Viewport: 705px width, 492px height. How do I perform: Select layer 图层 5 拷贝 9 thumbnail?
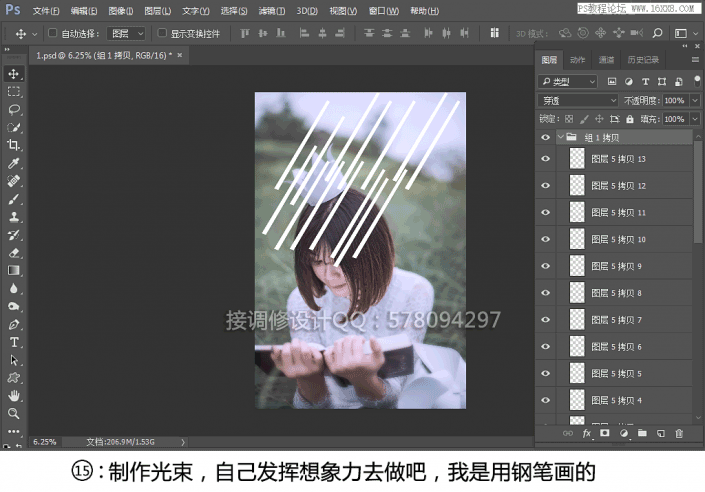click(576, 267)
